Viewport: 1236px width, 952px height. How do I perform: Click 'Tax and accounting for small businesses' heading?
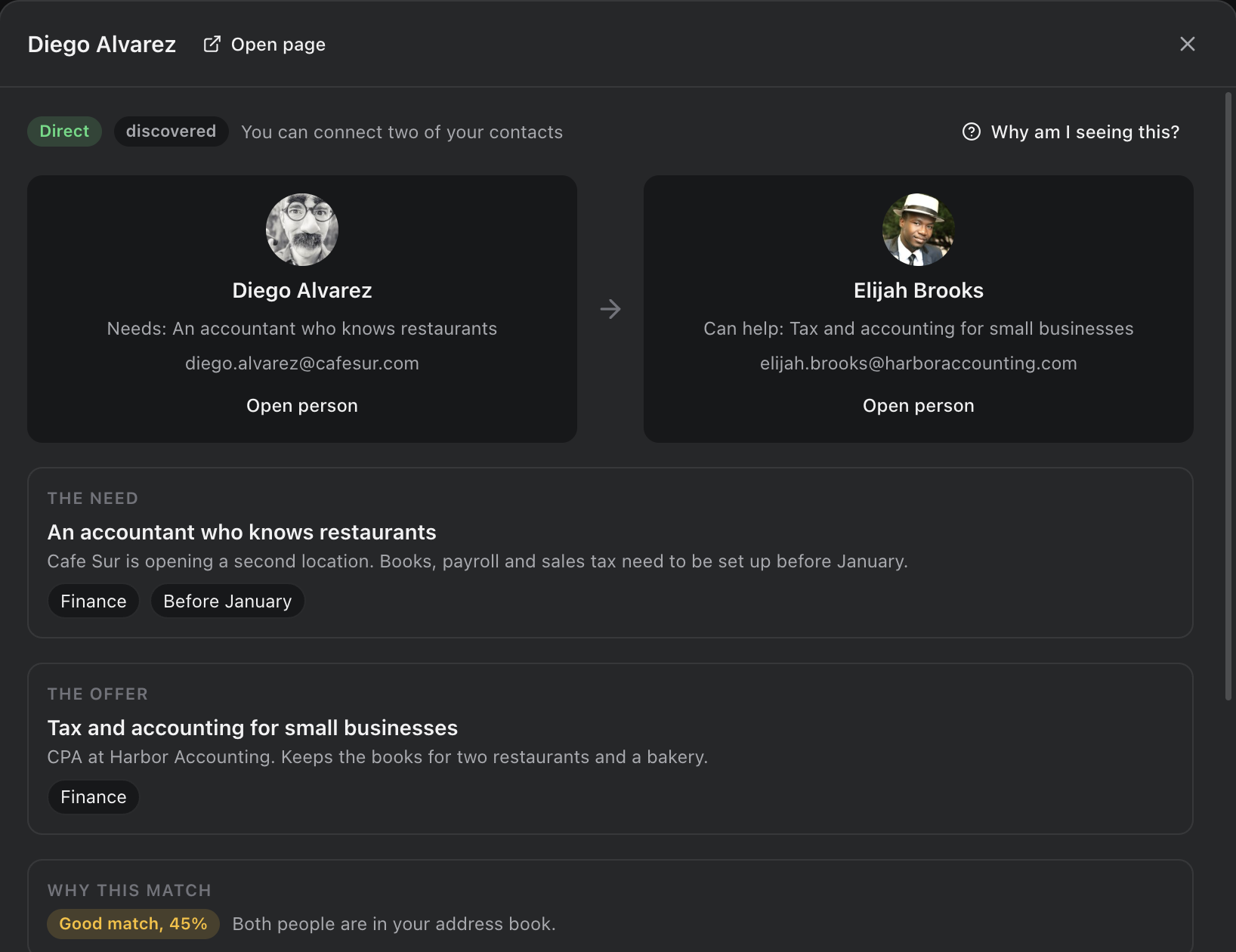pyautogui.click(x=252, y=728)
